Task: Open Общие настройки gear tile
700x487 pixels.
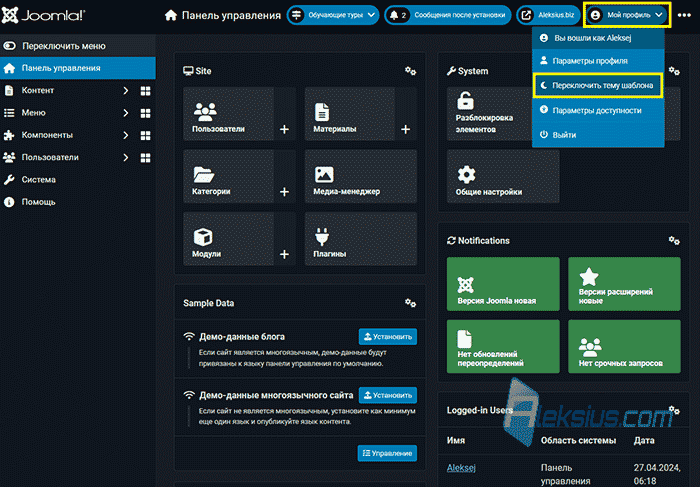Action: click(503, 176)
